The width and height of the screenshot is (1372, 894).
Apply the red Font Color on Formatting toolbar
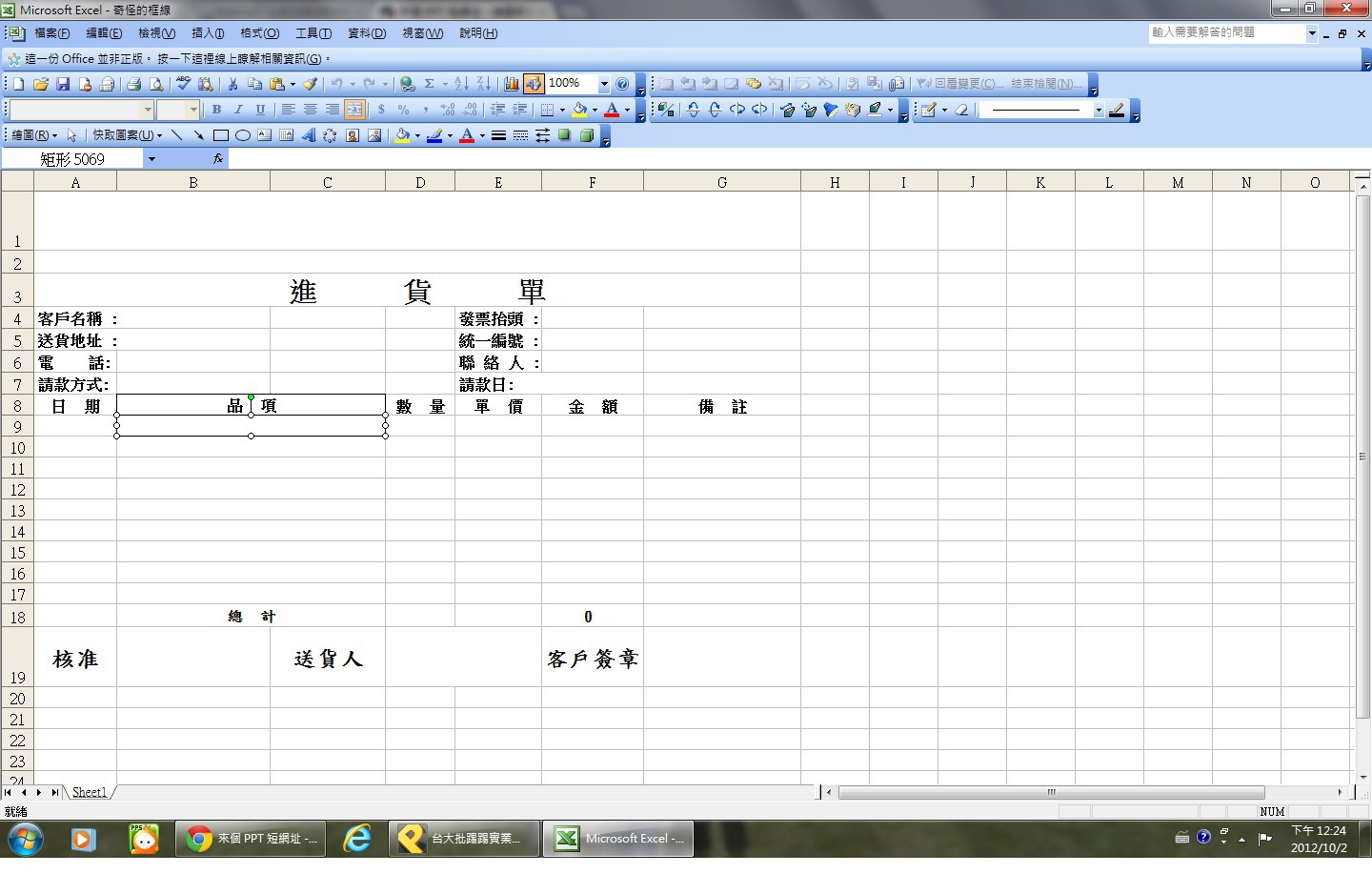pos(612,110)
